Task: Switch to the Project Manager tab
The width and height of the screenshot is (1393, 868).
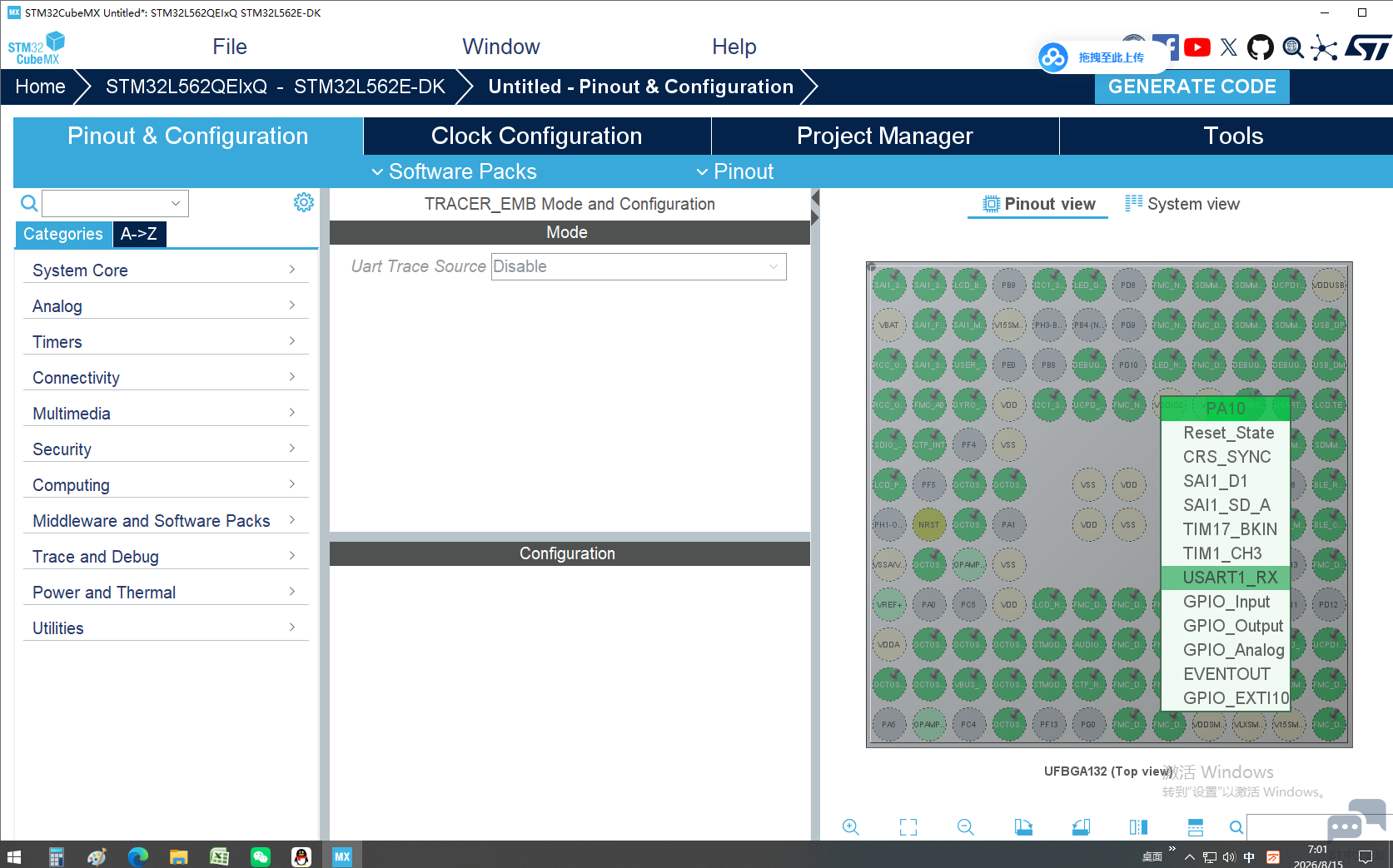Action: coord(885,136)
